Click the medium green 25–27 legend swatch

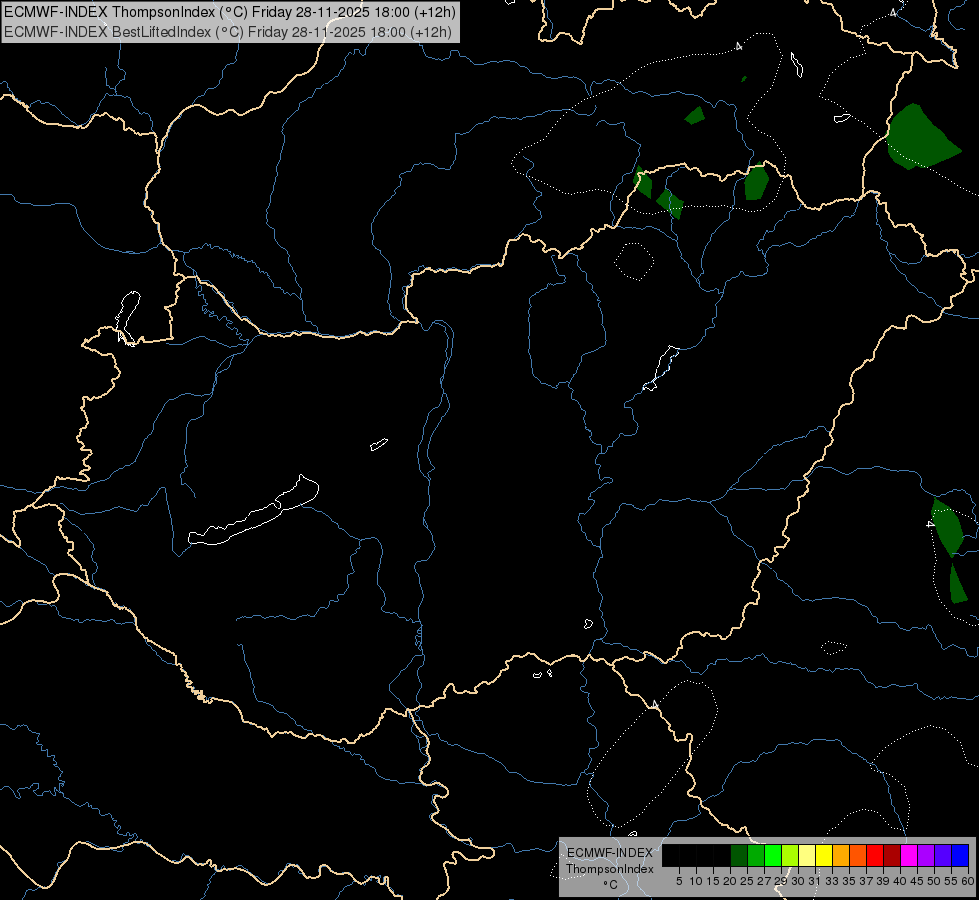pyautogui.click(x=756, y=856)
